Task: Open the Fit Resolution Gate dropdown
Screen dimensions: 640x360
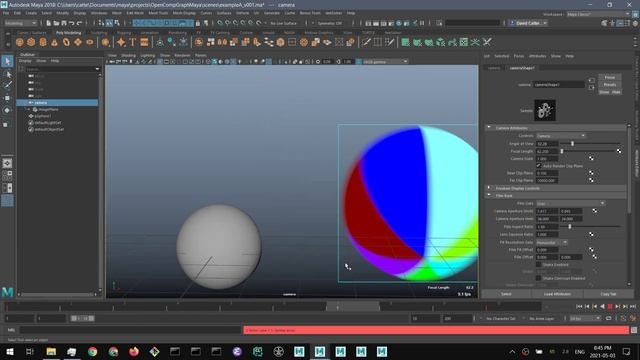Action: 551,242
